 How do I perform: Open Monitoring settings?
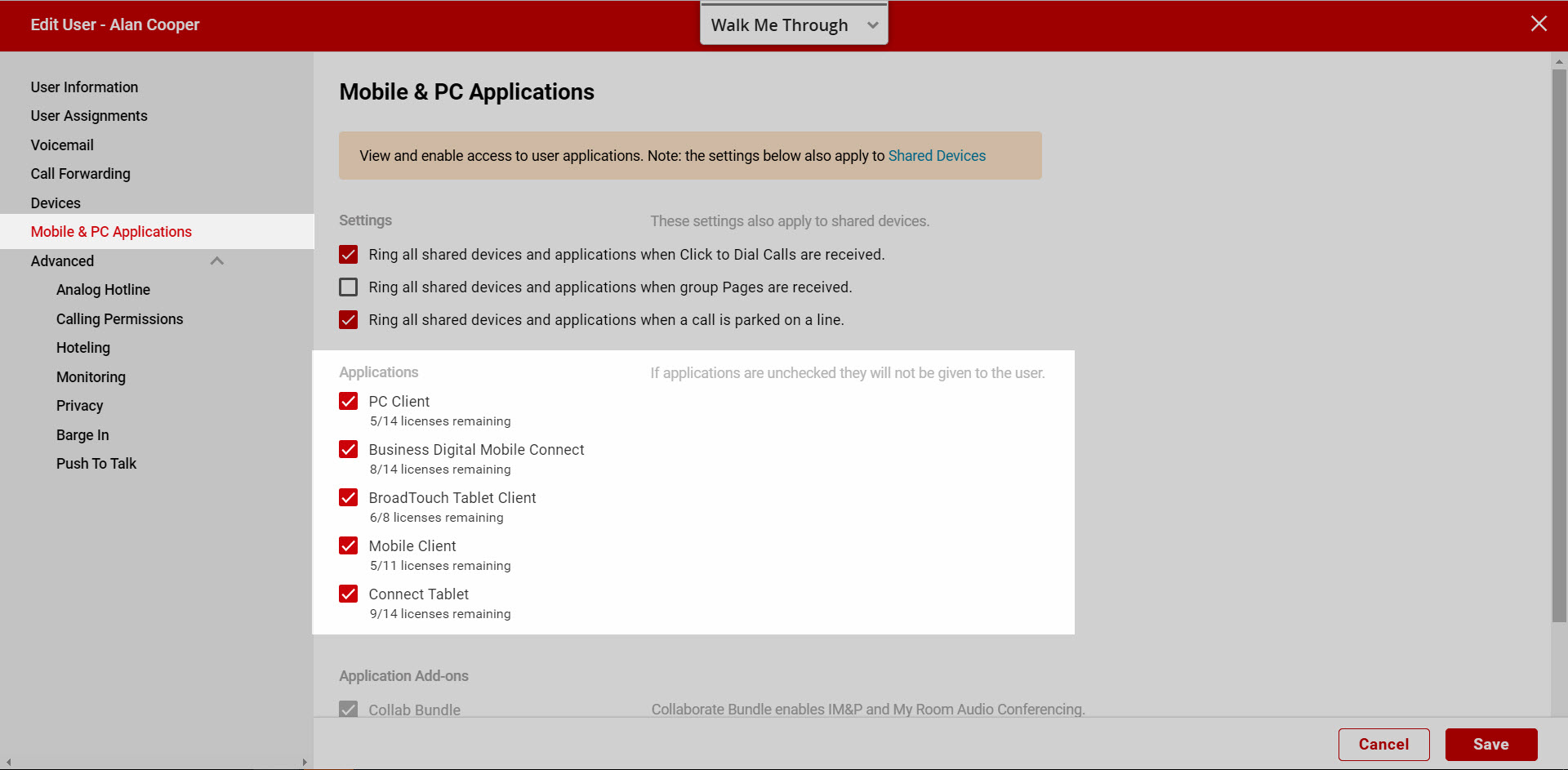pyautogui.click(x=91, y=377)
